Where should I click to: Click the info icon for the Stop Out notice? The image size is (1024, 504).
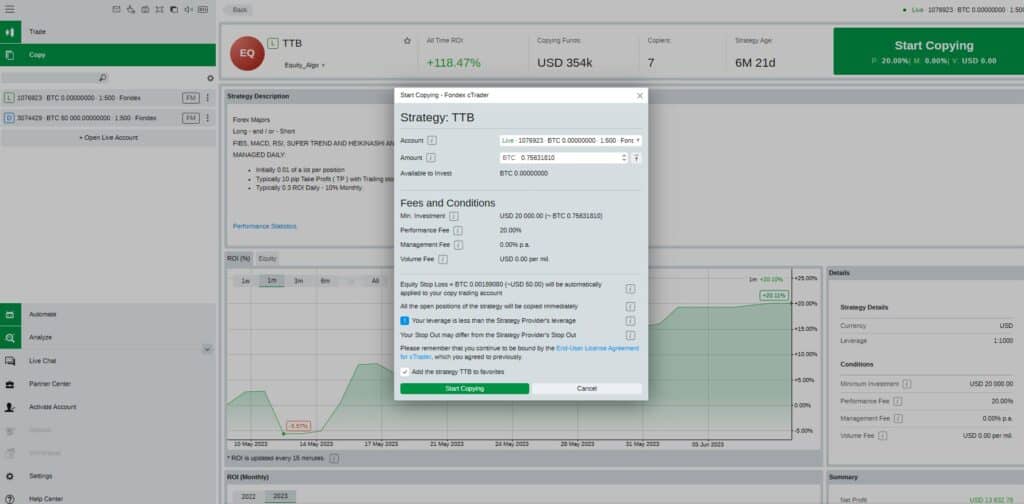(x=630, y=335)
